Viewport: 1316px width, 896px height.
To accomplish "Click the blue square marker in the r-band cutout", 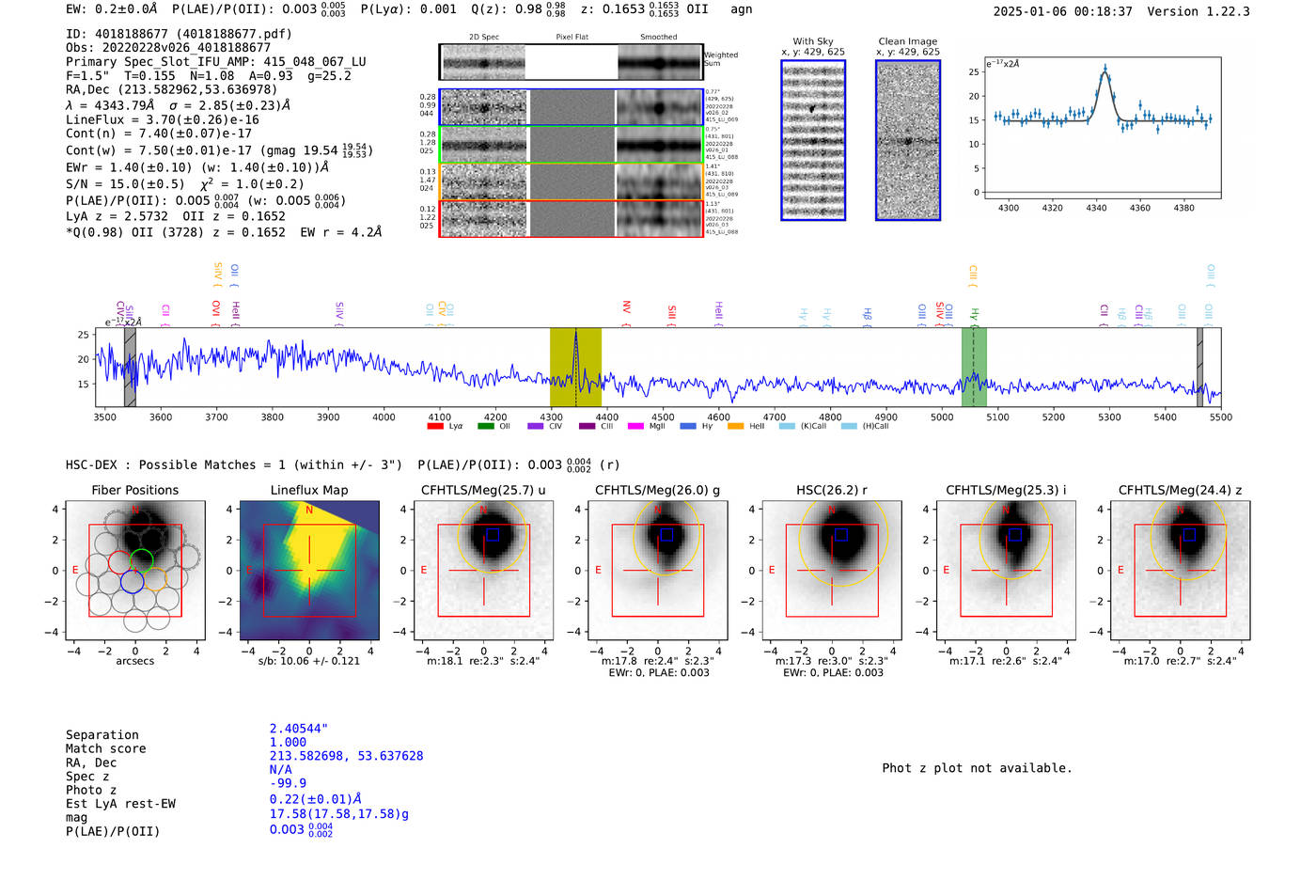I will (841, 535).
